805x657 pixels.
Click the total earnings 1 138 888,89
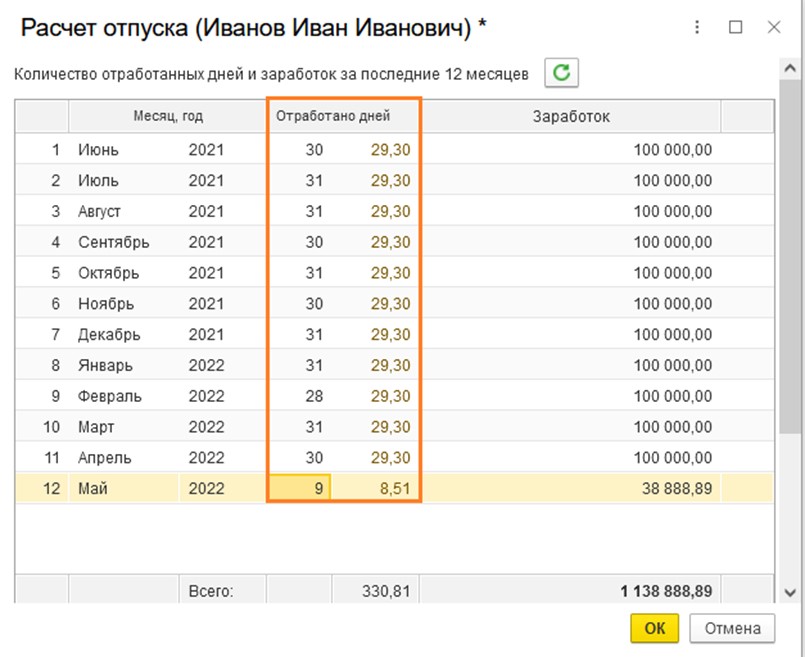click(x=666, y=591)
